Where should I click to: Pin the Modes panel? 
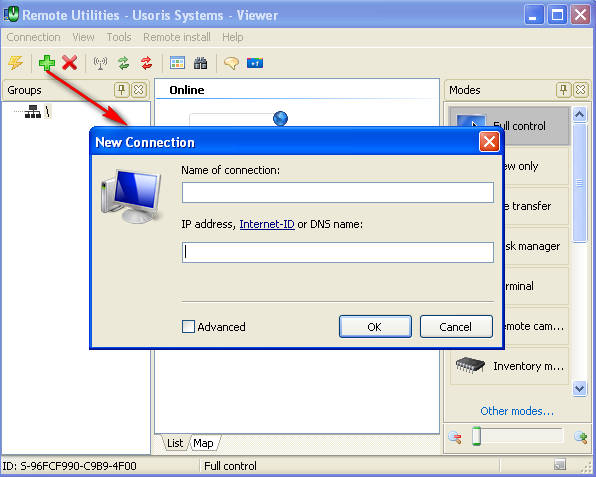564,90
